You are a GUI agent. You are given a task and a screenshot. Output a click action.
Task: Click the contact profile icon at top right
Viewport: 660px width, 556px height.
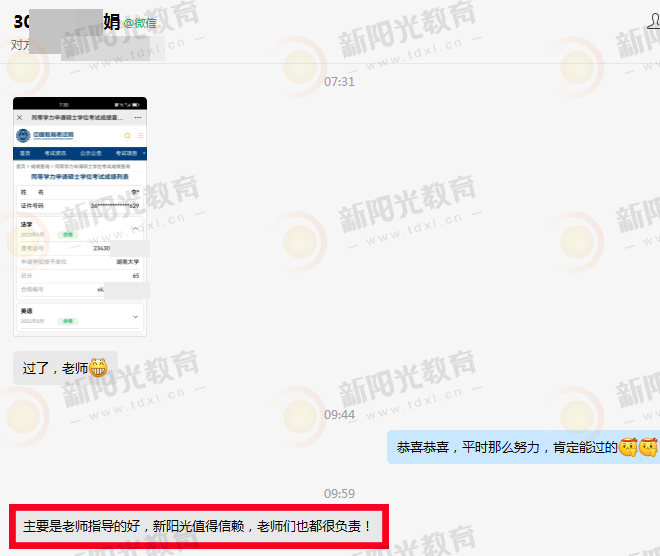click(654, 21)
